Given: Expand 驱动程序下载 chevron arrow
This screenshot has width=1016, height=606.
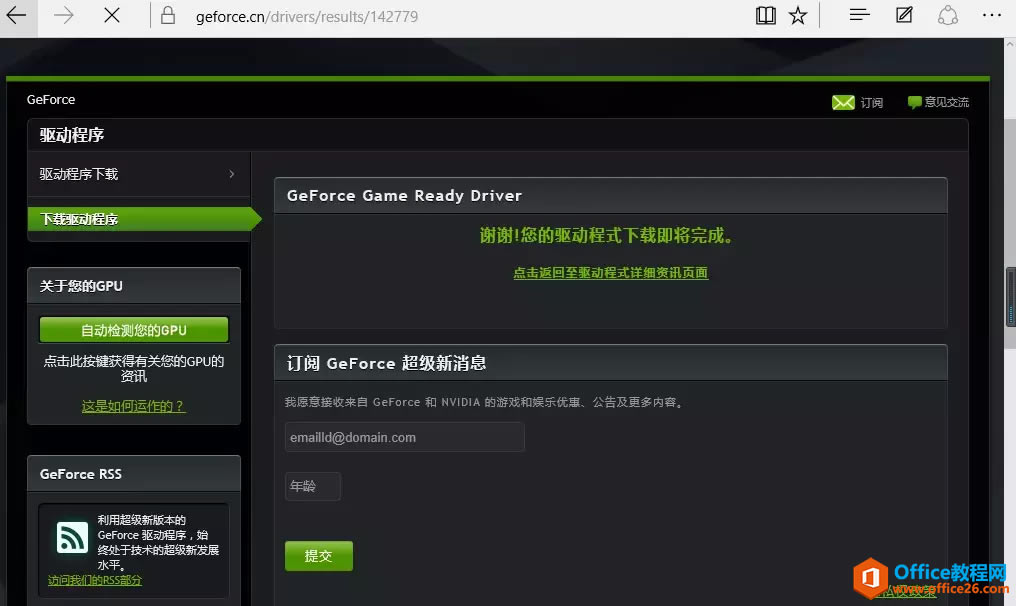Looking at the screenshot, I should (x=231, y=174).
